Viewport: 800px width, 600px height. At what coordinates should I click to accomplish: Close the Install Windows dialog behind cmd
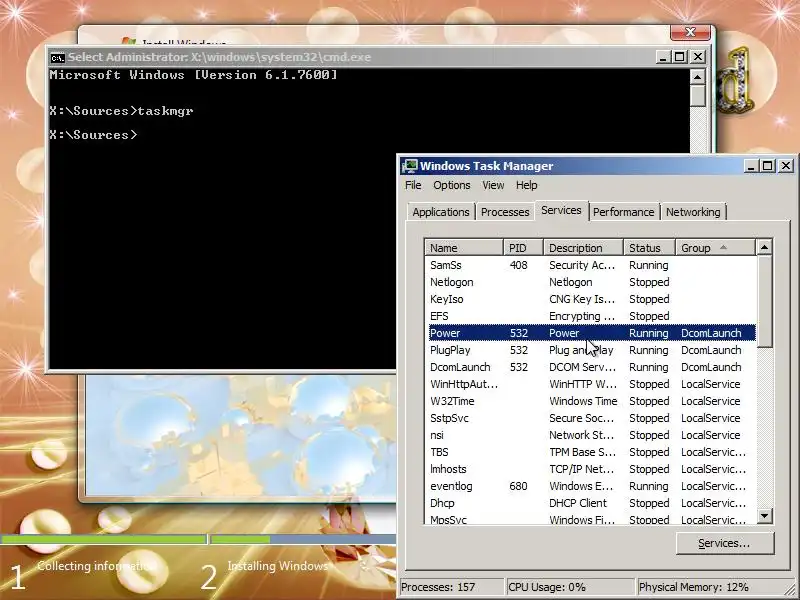pos(690,32)
